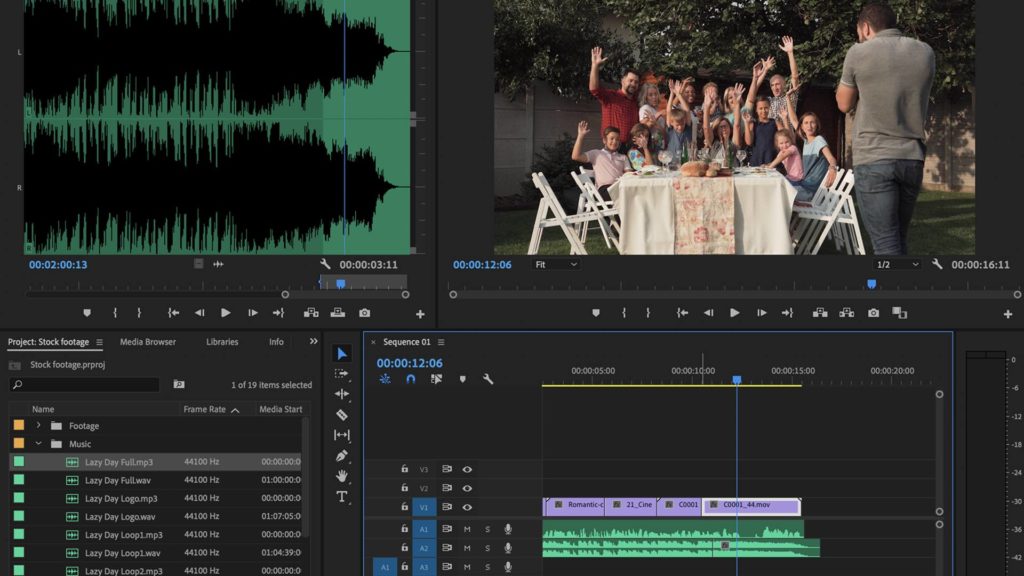This screenshot has width=1024, height=576.
Task: Switch to the Media Browser tab
Action: coord(147,342)
